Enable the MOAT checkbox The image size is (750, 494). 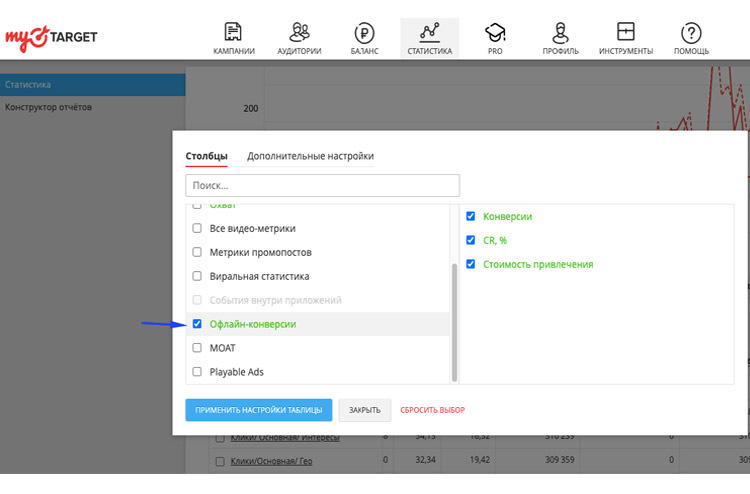(x=197, y=348)
